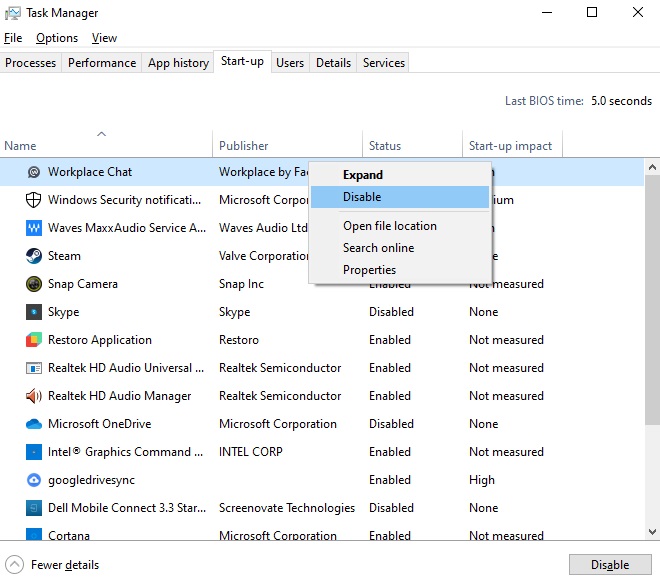
Task: Click Microsoft OneDrive row's None impact
Action: 484,424
